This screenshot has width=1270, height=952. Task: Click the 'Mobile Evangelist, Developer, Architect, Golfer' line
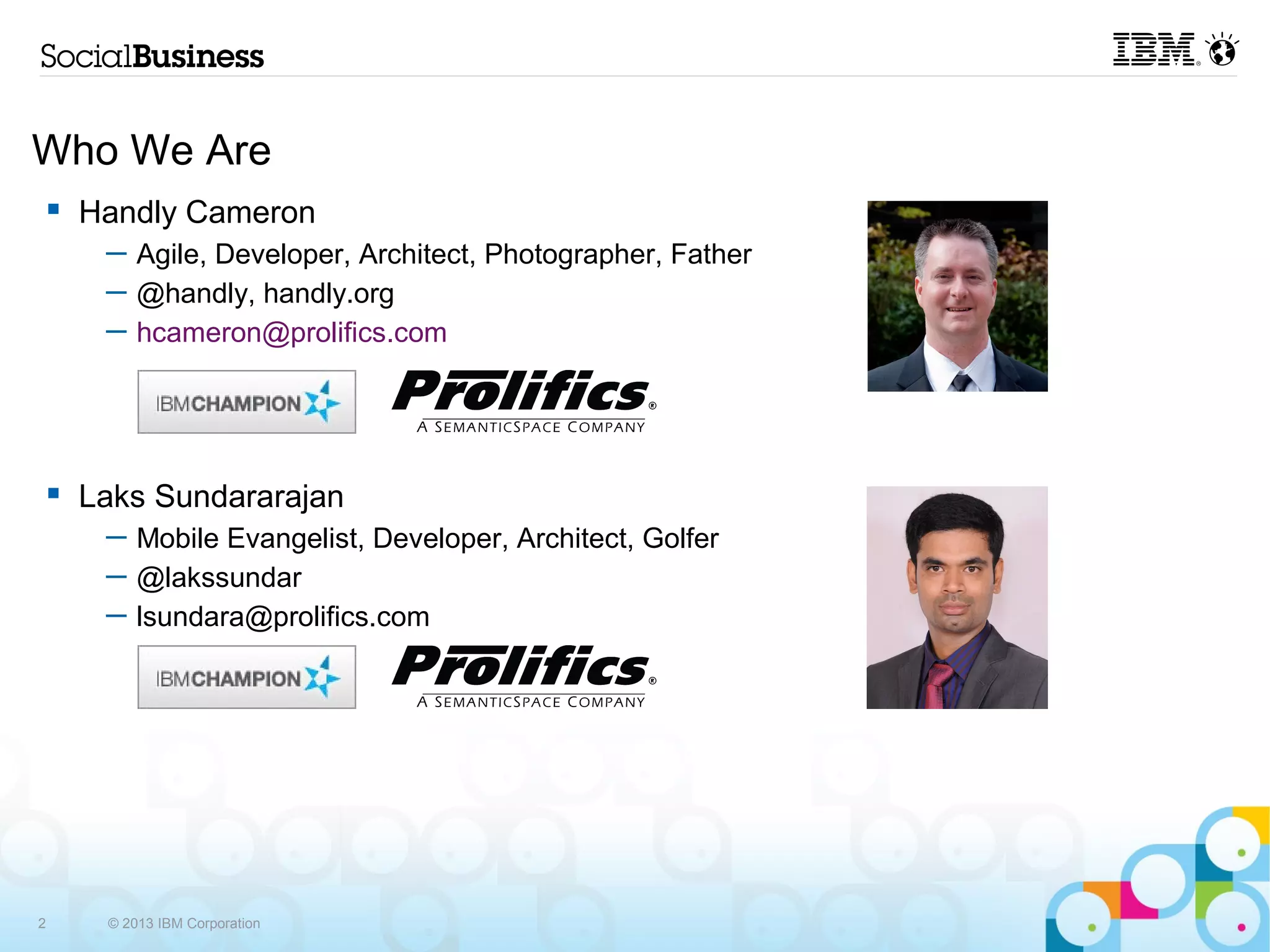click(427, 538)
